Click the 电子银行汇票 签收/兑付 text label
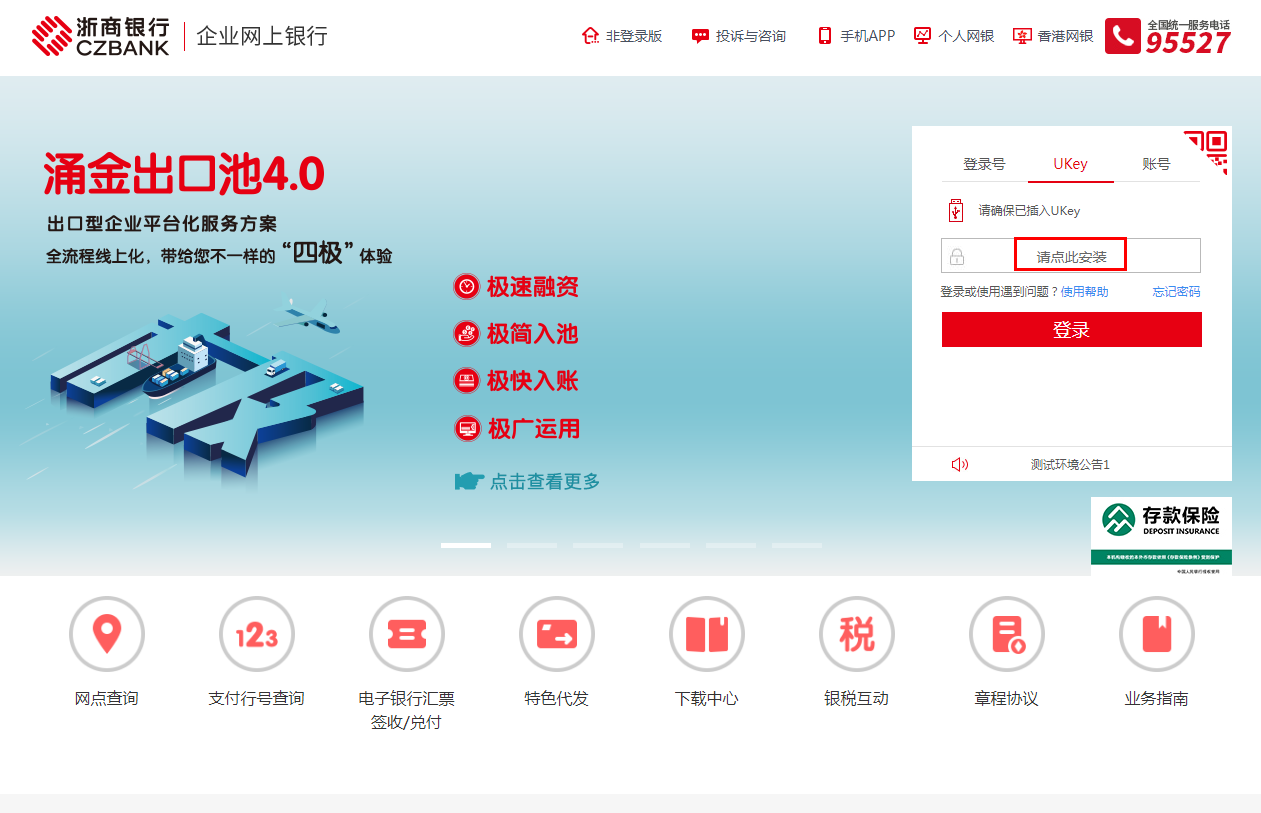Image resolution: width=1261 pixels, height=813 pixels. tap(407, 710)
